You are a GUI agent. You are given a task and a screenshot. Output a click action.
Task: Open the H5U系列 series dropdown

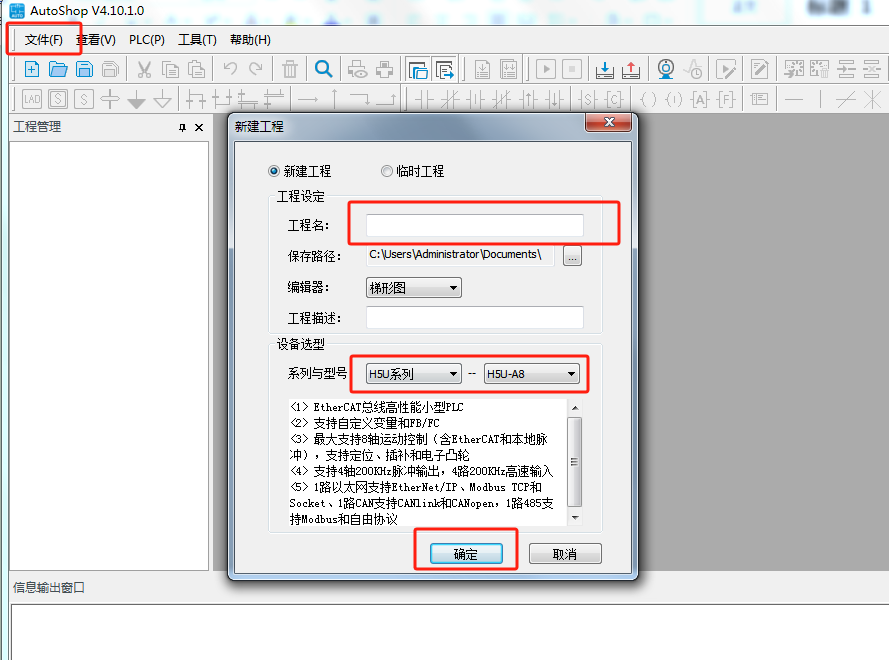pos(413,374)
